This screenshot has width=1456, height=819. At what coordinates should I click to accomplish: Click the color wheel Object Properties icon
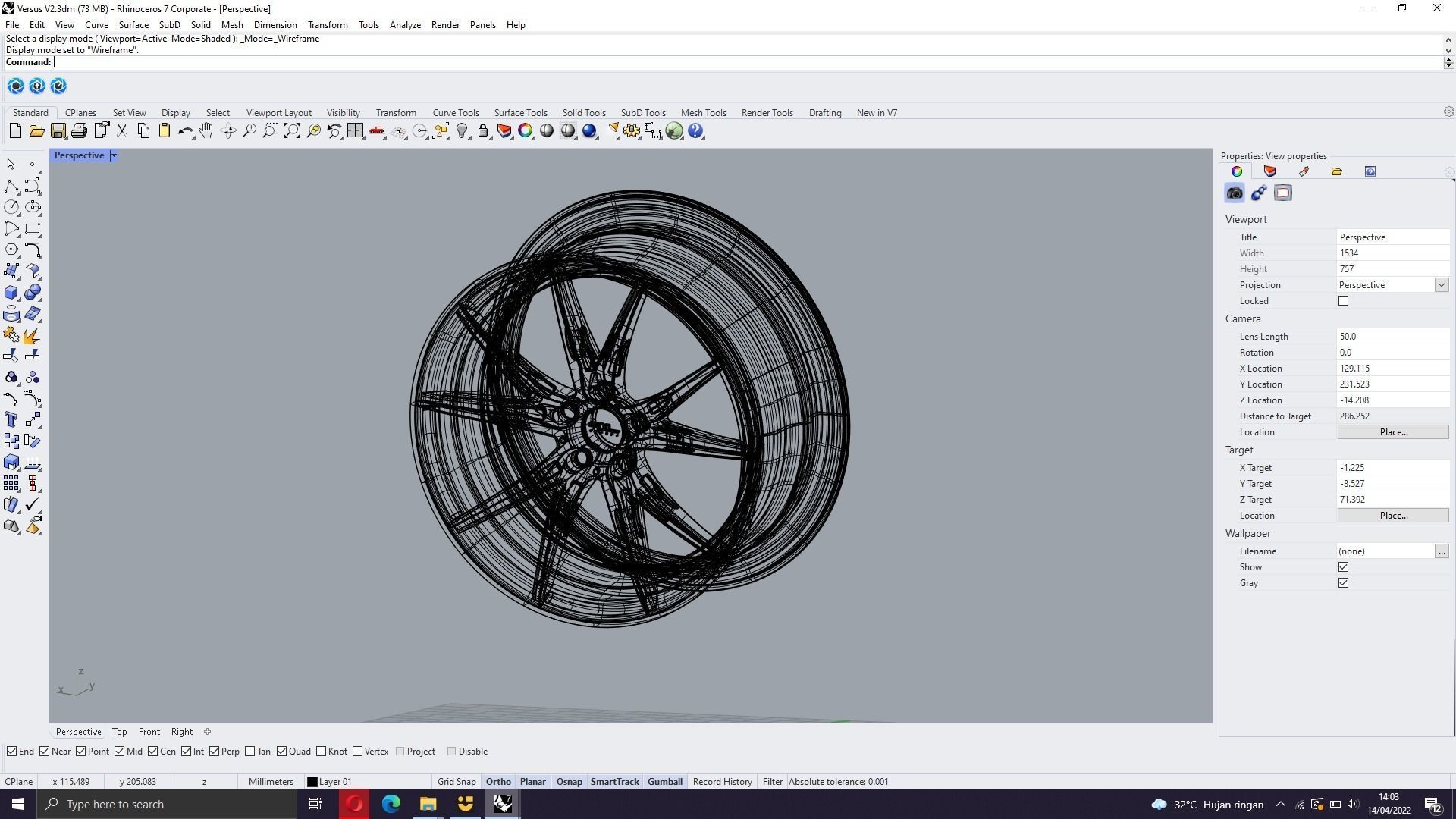[x=525, y=131]
